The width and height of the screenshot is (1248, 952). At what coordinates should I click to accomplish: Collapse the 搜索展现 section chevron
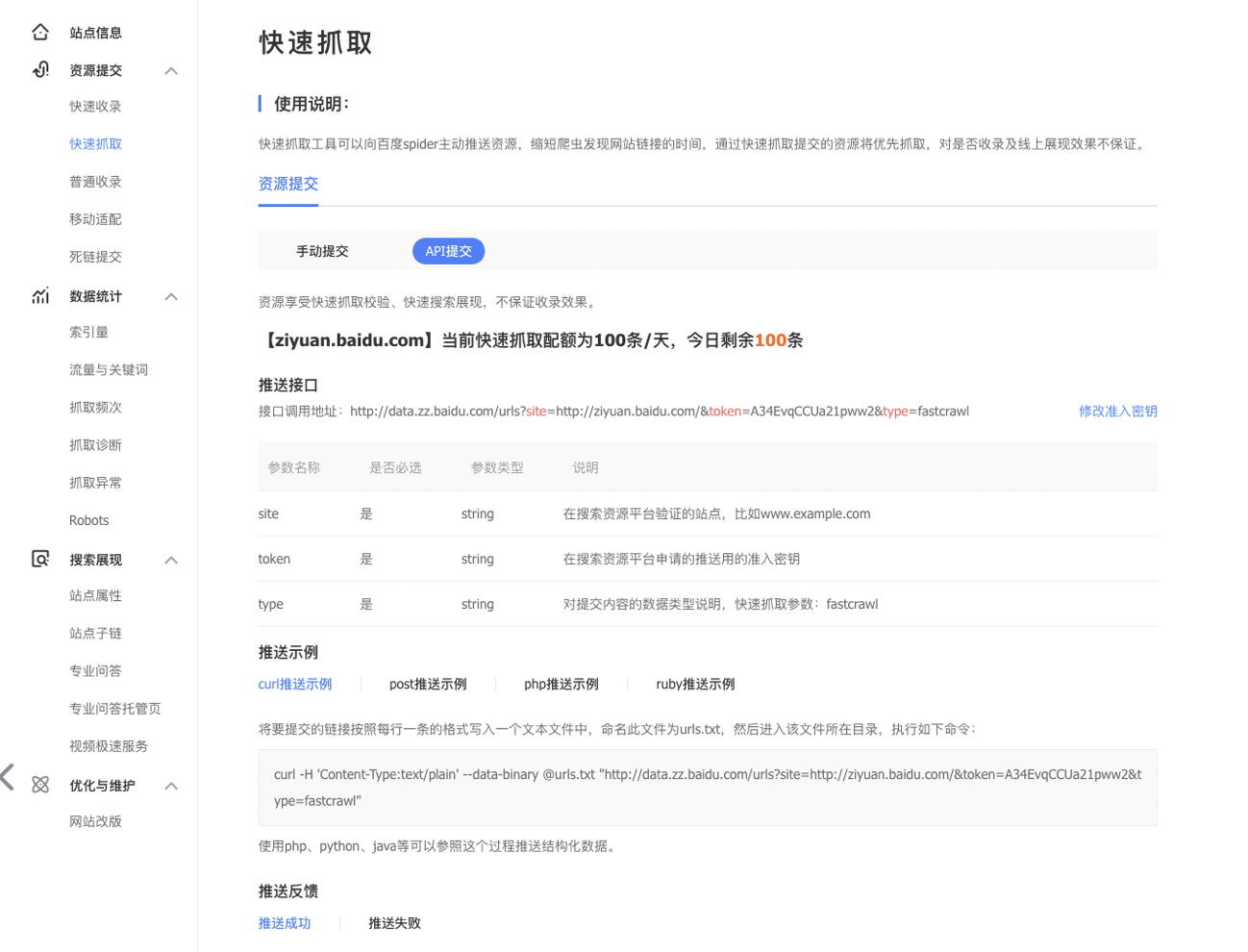point(171,560)
